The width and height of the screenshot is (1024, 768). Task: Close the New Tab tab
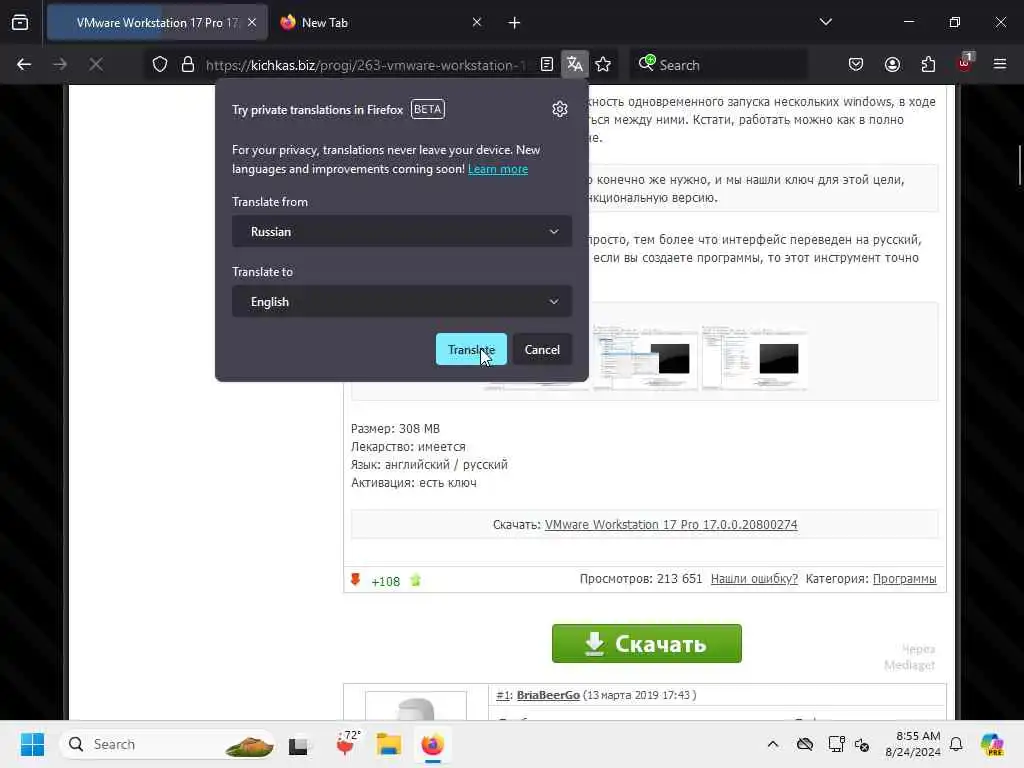[x=477, y=22]
